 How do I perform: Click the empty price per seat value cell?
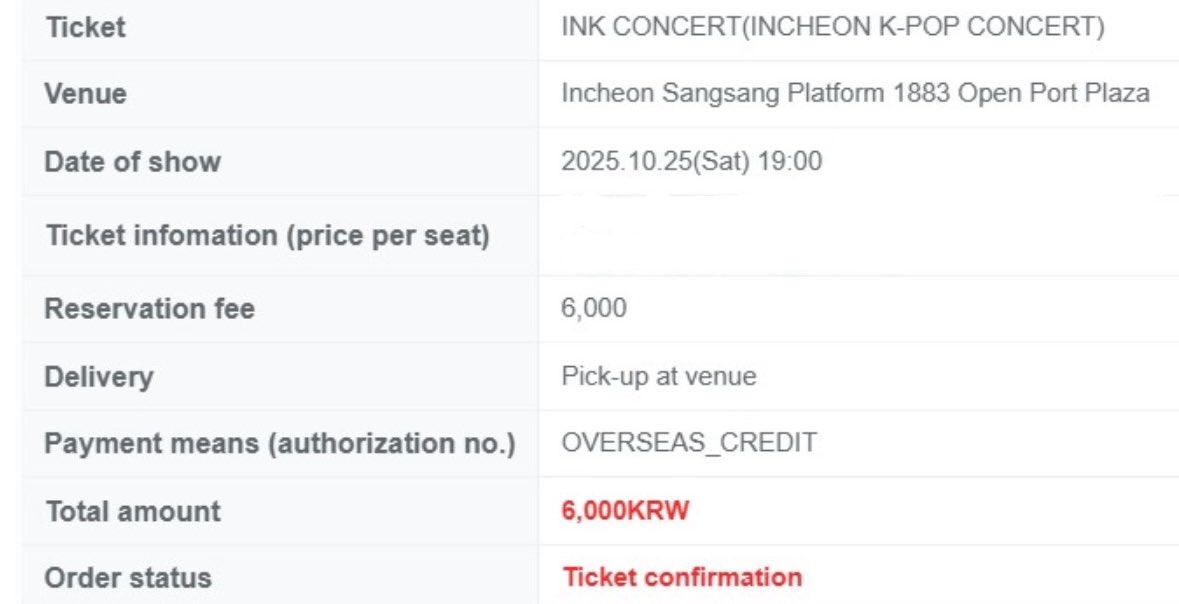[x=859, y=235]
